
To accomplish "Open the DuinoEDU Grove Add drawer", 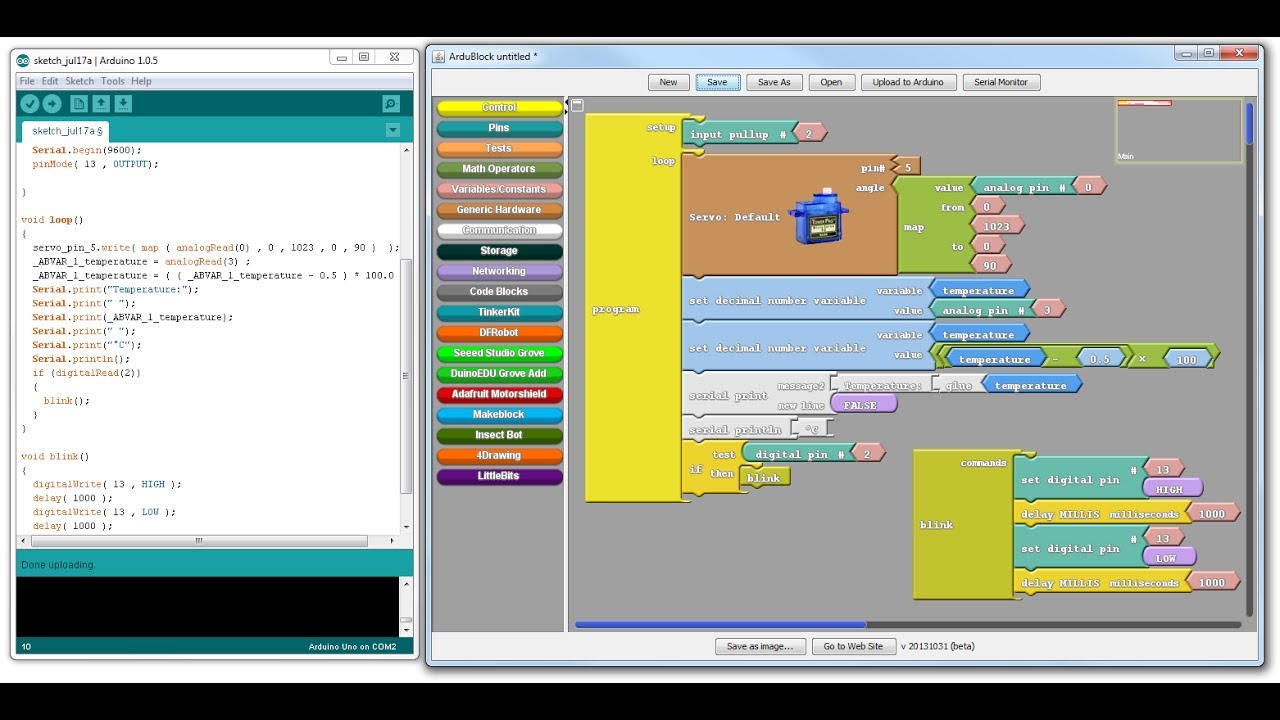I will click(x=499, y=374).
